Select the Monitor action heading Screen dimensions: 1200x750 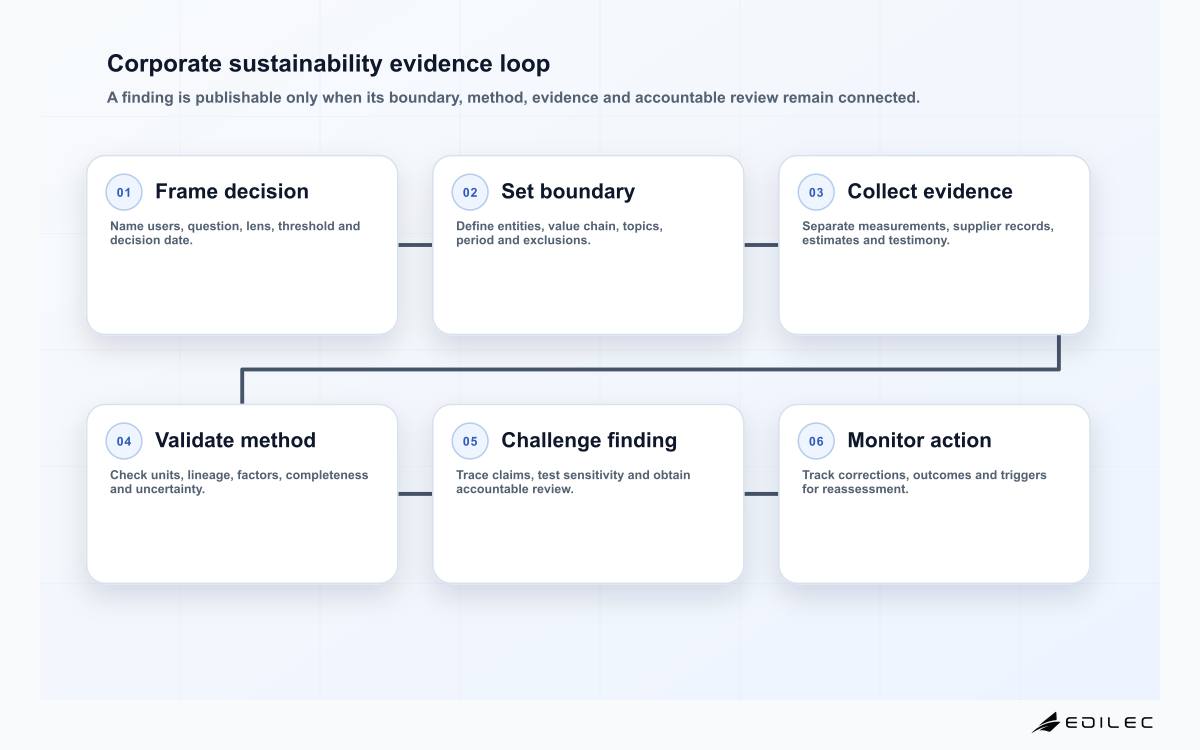919,440
